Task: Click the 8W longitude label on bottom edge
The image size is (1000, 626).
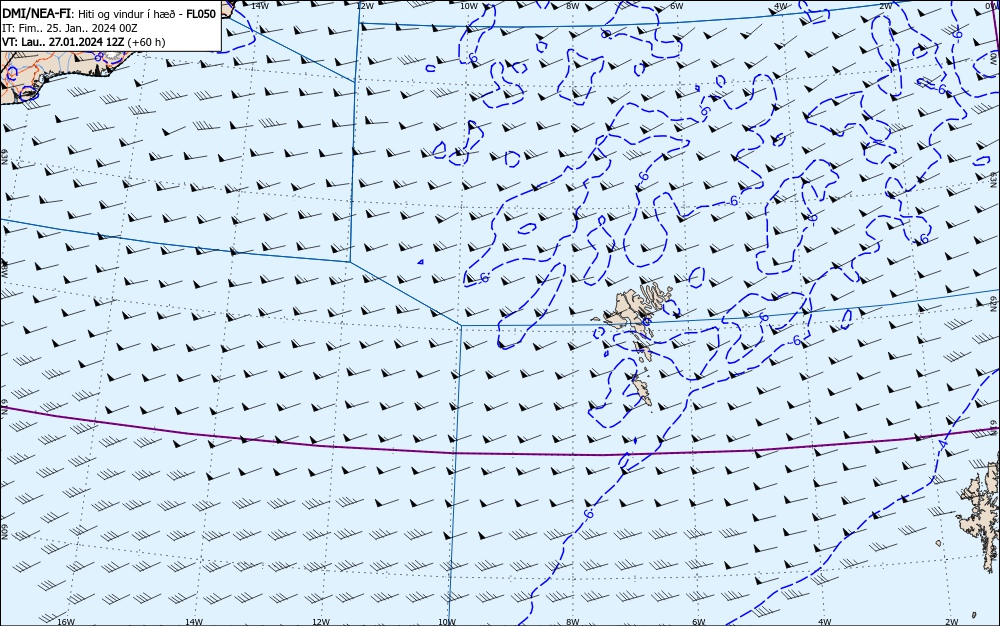Action: coord(573,622)
